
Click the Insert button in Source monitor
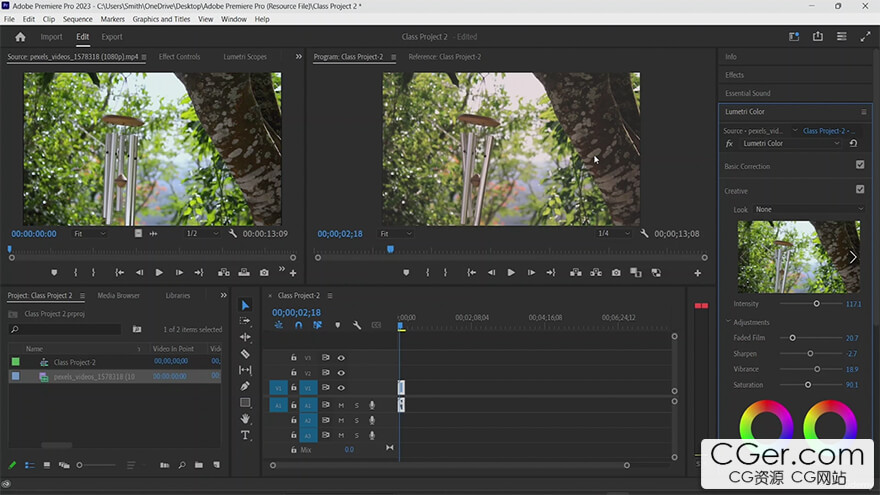(224, 273)
